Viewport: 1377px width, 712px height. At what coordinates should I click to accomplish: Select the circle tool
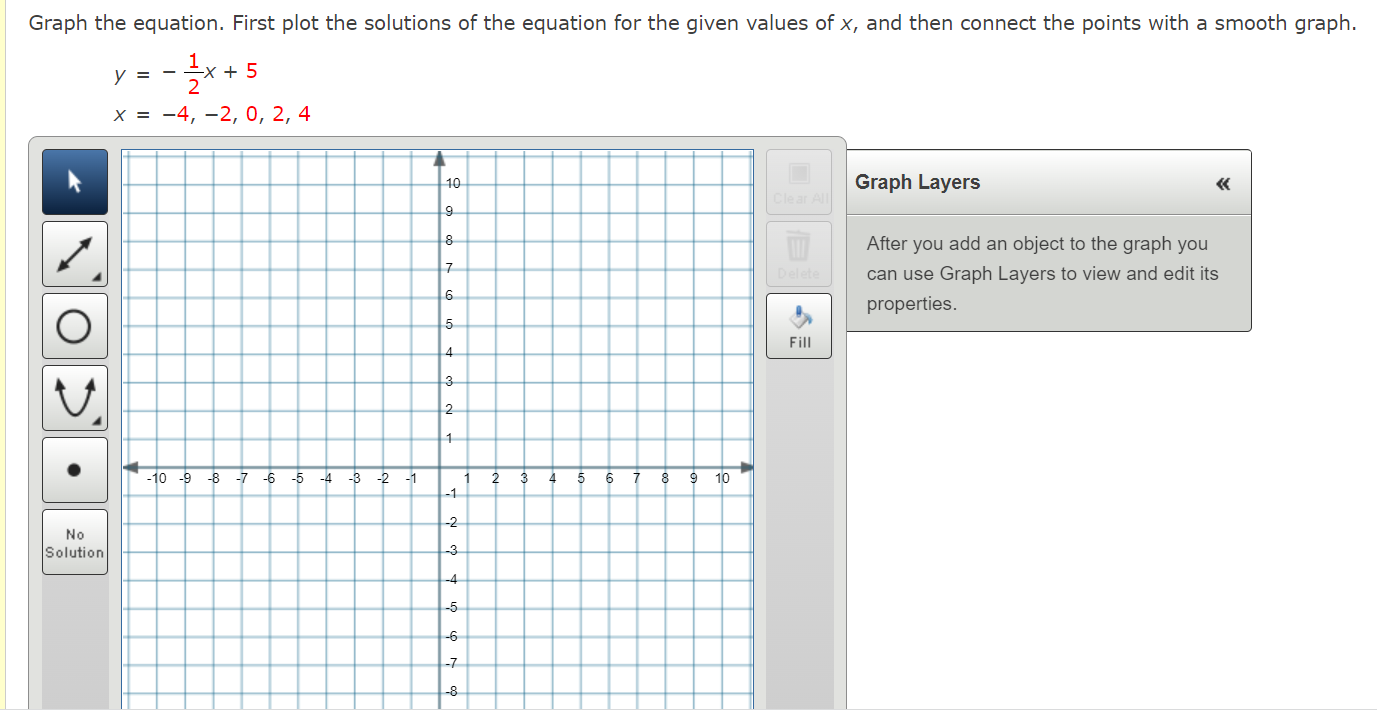point(74,325)
